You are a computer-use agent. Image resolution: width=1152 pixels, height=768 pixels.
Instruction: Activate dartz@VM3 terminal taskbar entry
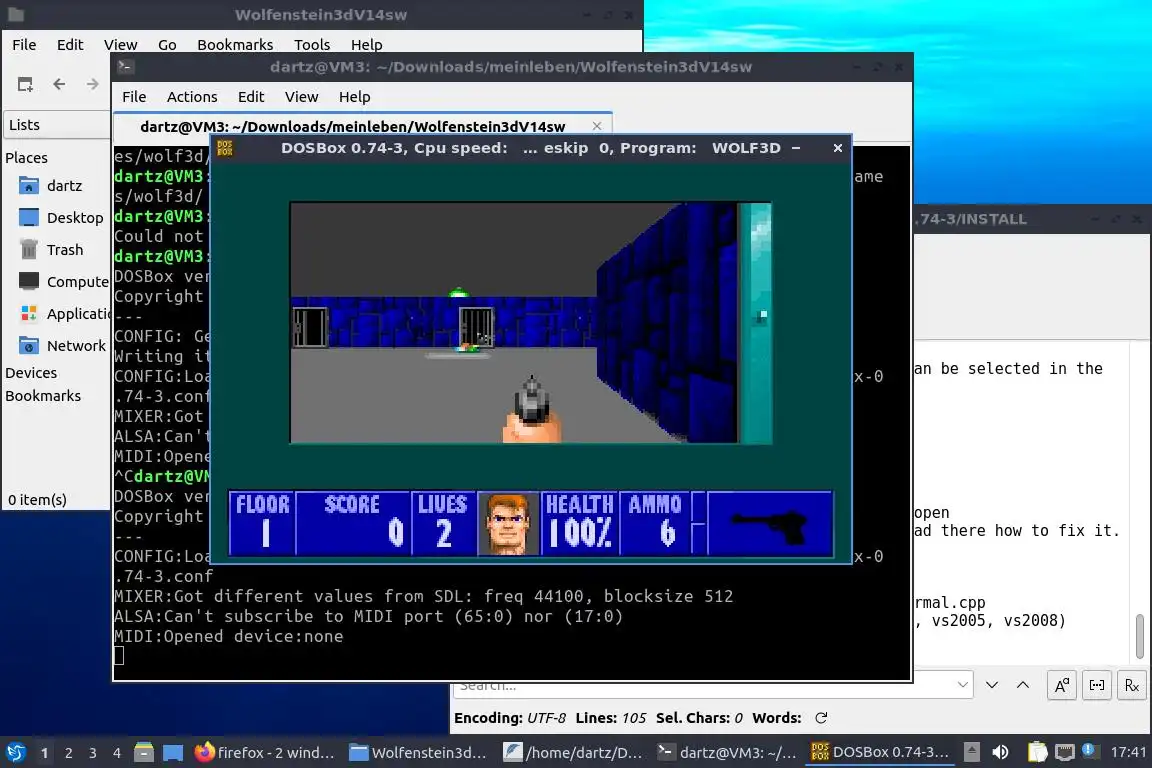pyautogui.click(x=727, y=753)
